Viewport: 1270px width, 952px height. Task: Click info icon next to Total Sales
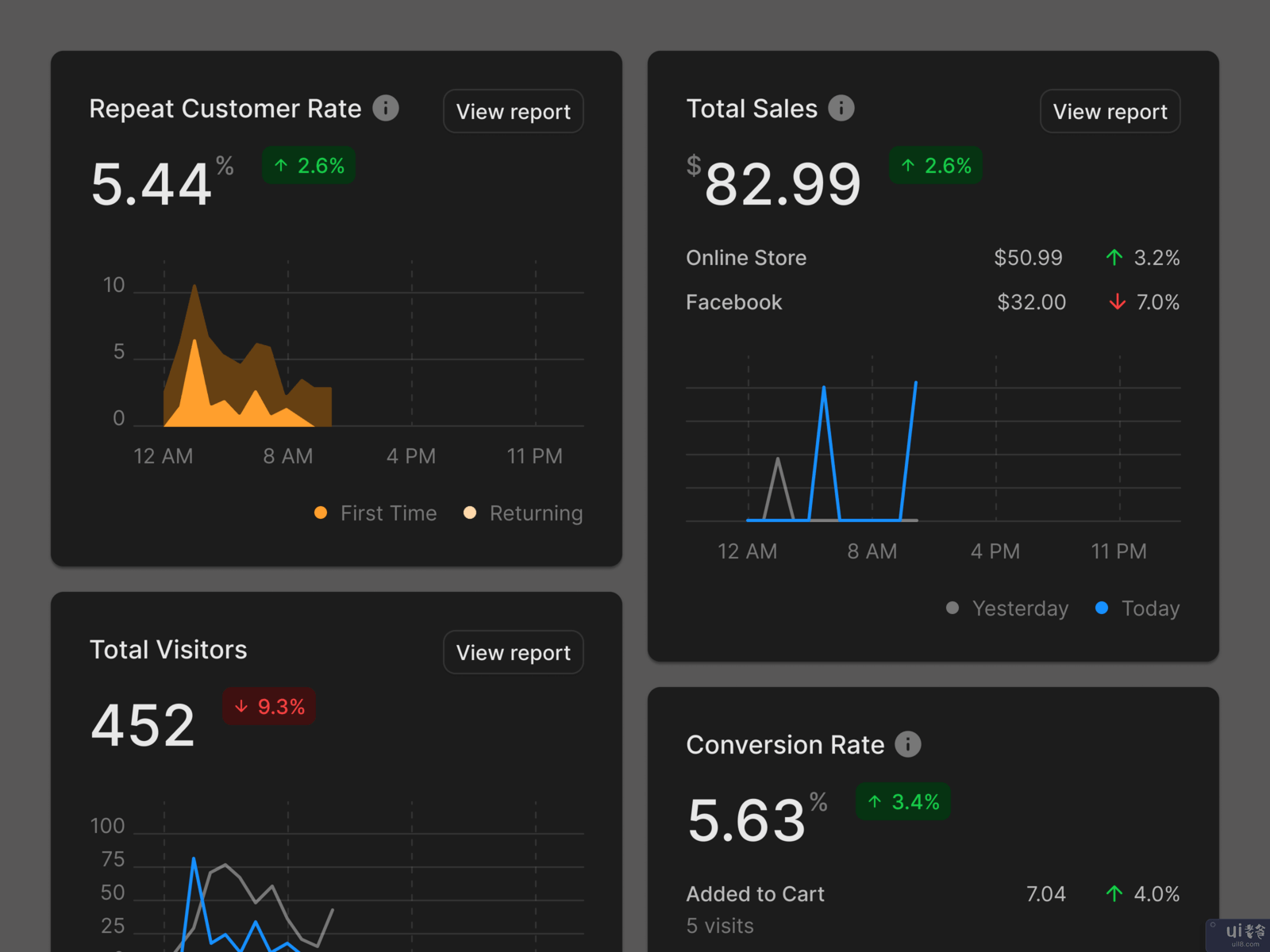(x=841, y=108)
